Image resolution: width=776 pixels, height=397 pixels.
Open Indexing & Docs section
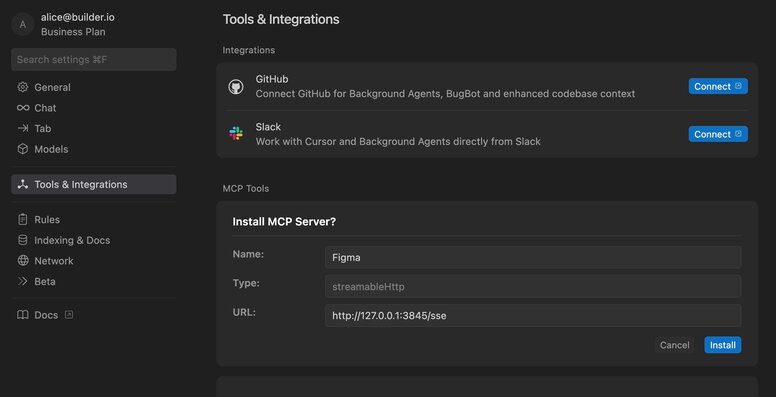point(94,240)
